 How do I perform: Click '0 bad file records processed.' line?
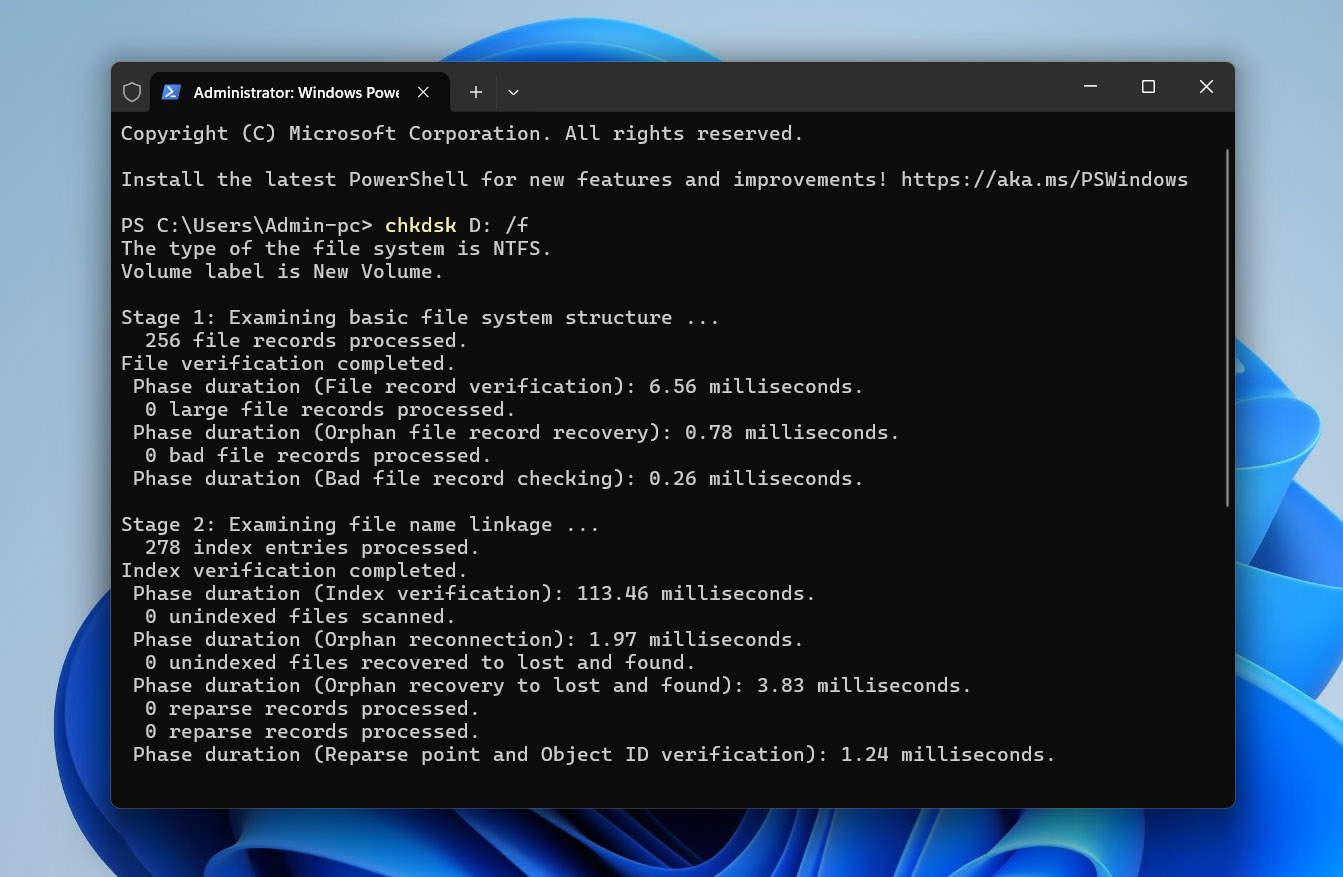(318, 456)
